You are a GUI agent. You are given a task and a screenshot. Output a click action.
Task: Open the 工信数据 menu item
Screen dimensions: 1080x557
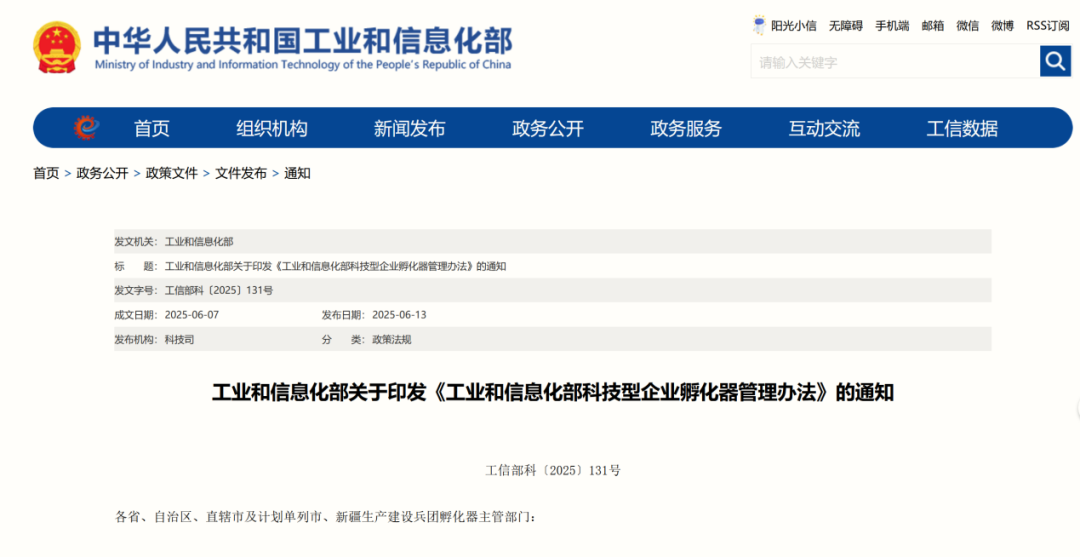tap(962, 128)
